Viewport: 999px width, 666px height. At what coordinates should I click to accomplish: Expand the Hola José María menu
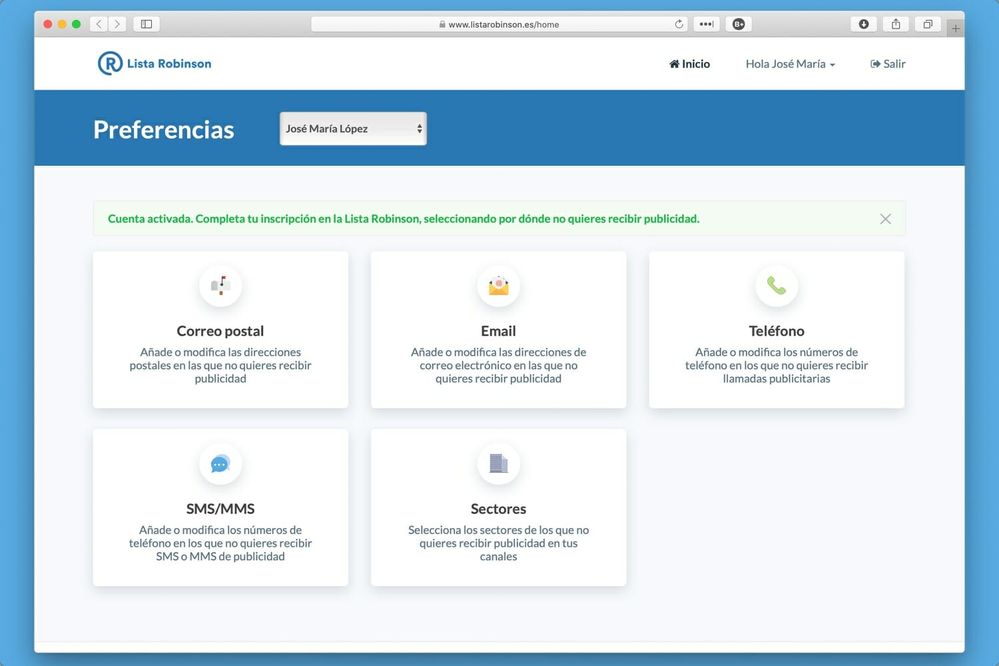tap(790, 63)
